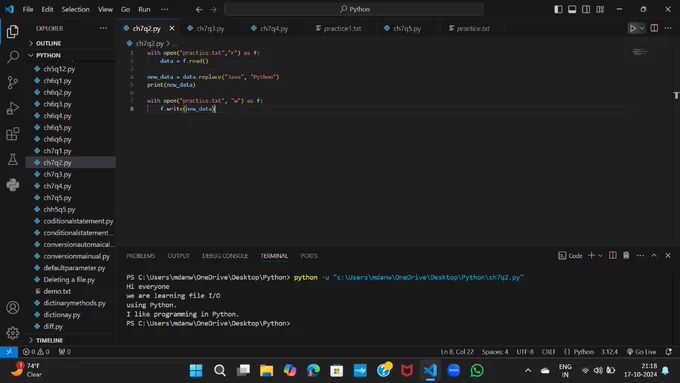Open run button dropdown arrow
The height and width of the screenshot is (383, 680).
[642, 29]
